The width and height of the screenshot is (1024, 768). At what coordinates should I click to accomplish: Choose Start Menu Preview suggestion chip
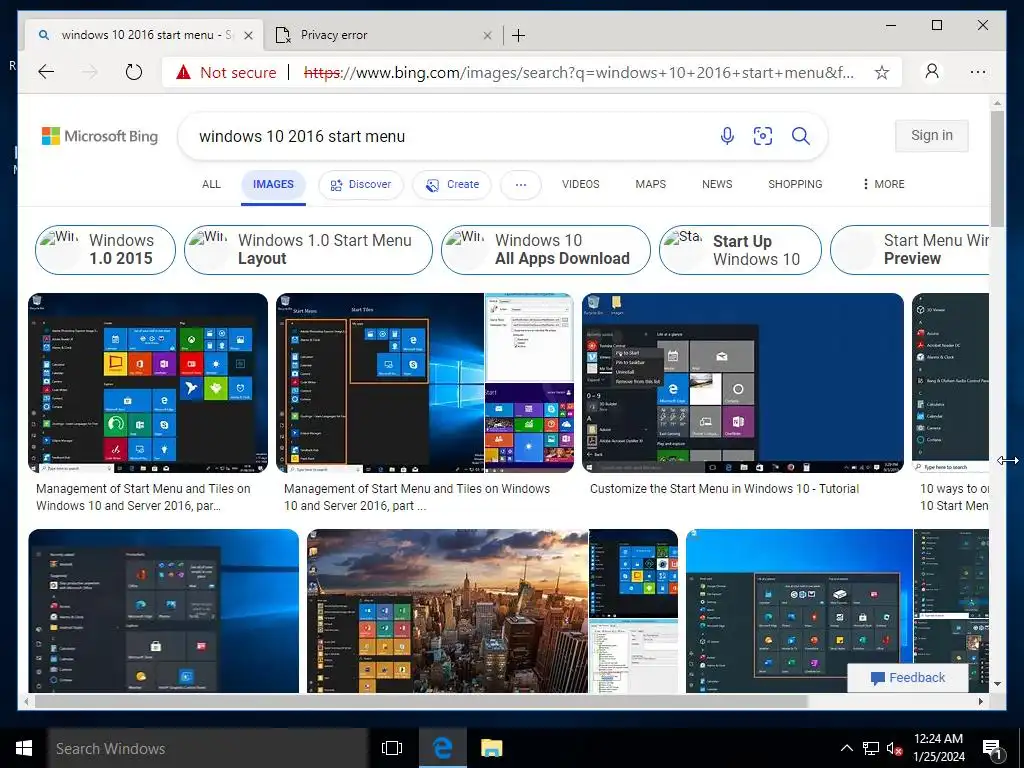[910, 249]
